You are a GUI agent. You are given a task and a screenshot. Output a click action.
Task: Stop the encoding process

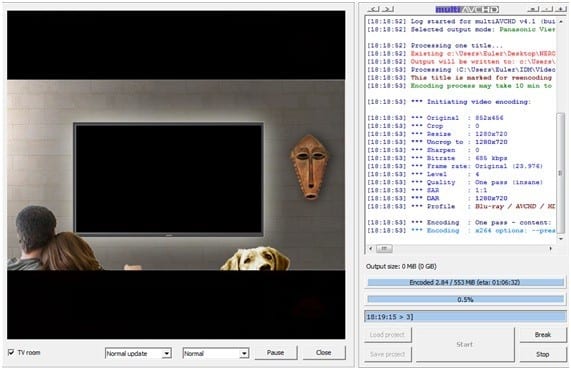pos(543,354)
